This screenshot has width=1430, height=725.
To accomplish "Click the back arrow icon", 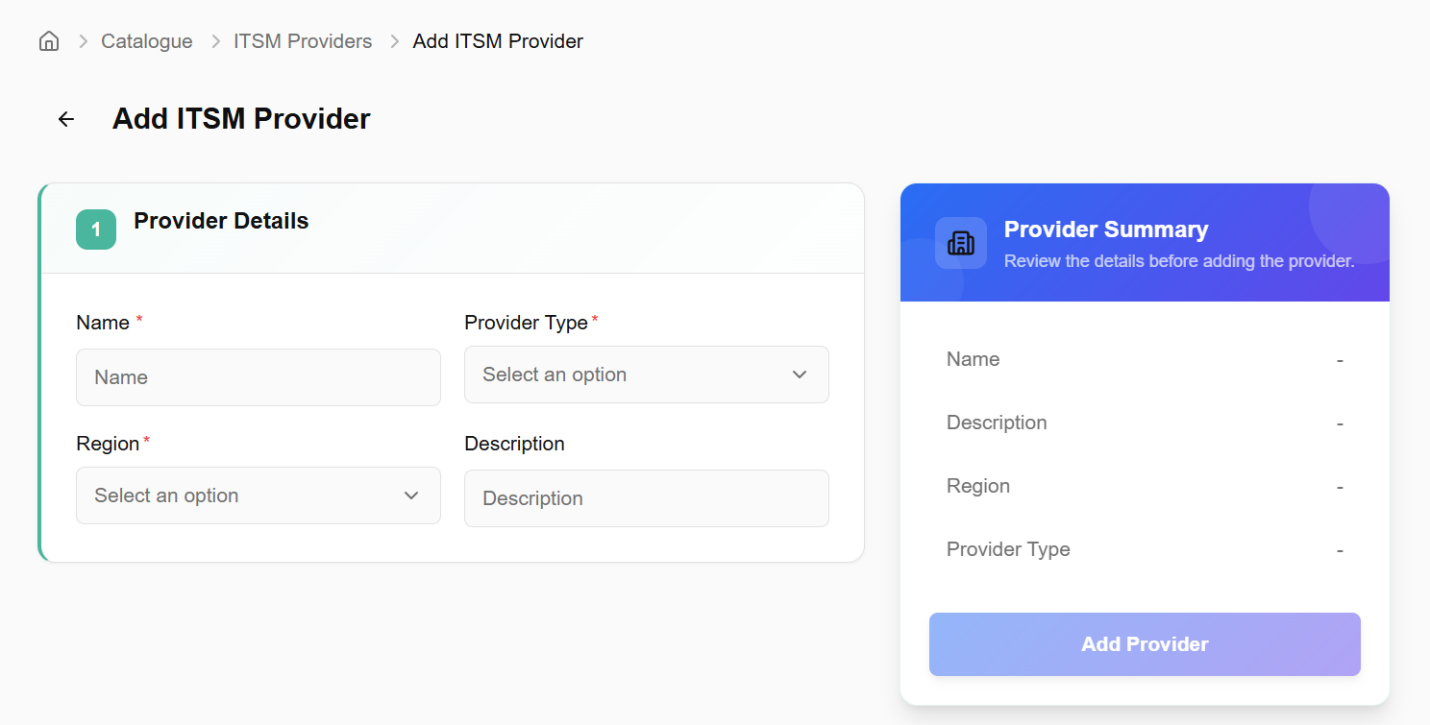I will 66,119.
